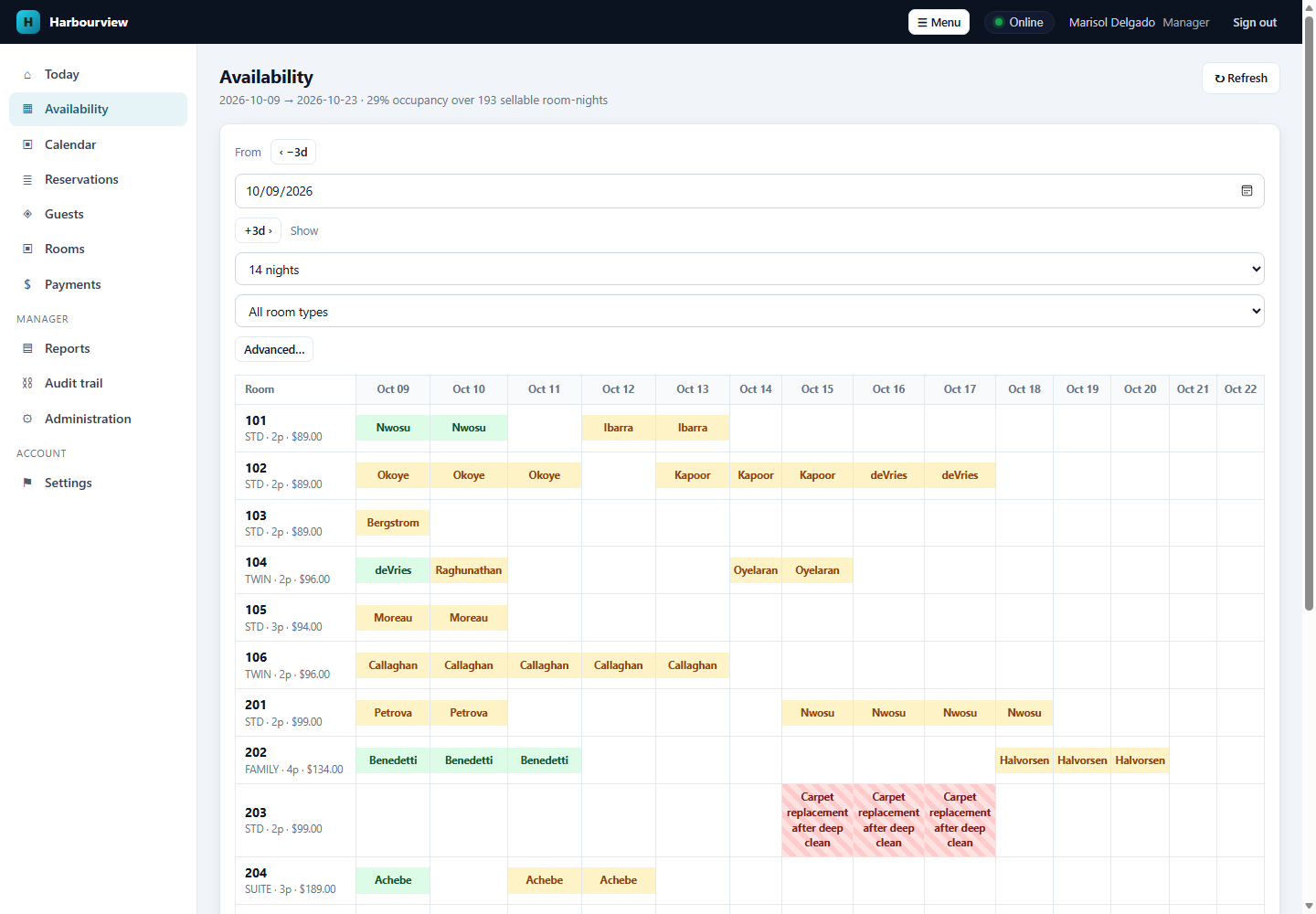Click the Audit trail icon in the sidebar
This screenshot has height=914, width=1316.
(x=27, y=383)
